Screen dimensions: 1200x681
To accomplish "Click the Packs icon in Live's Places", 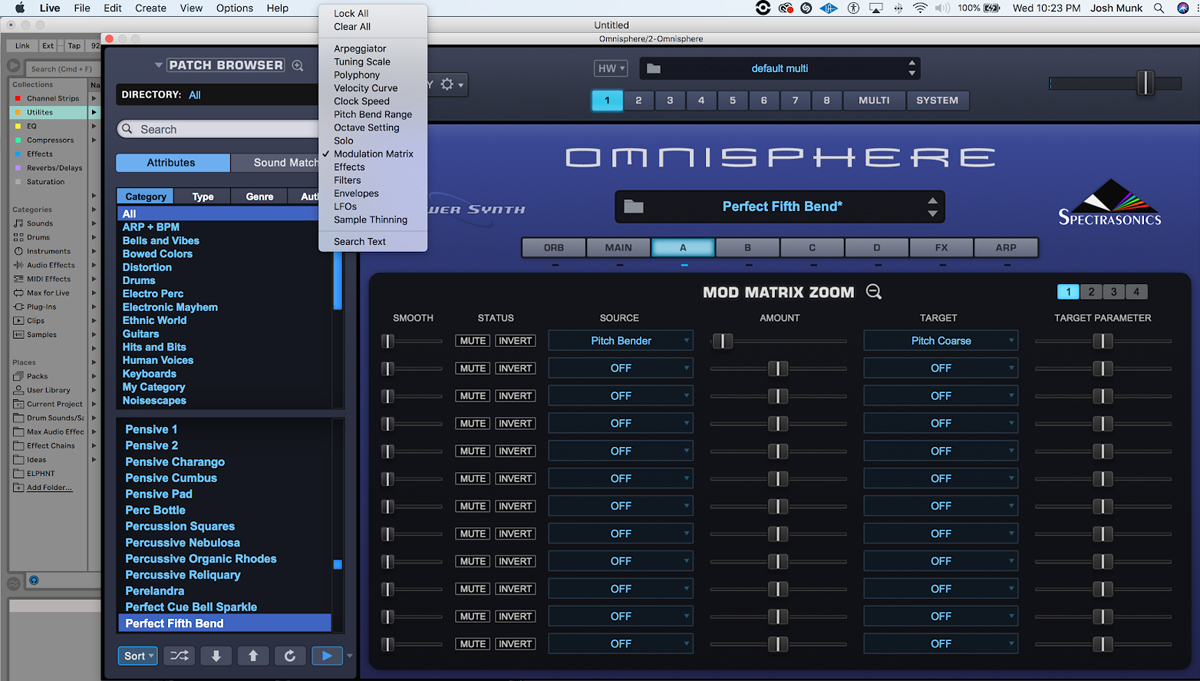I will [19, 376].
